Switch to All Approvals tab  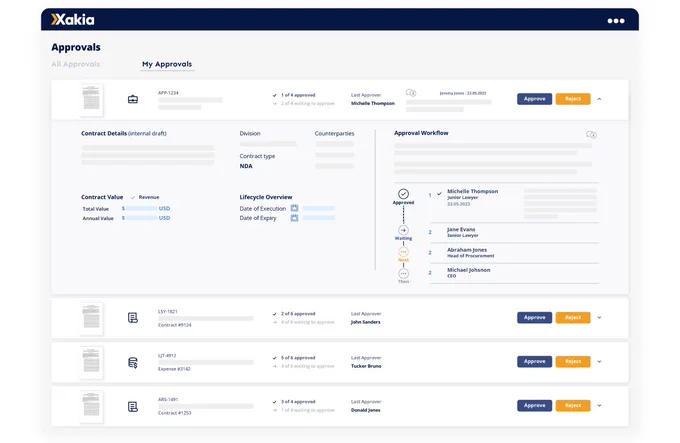[75, 64]
